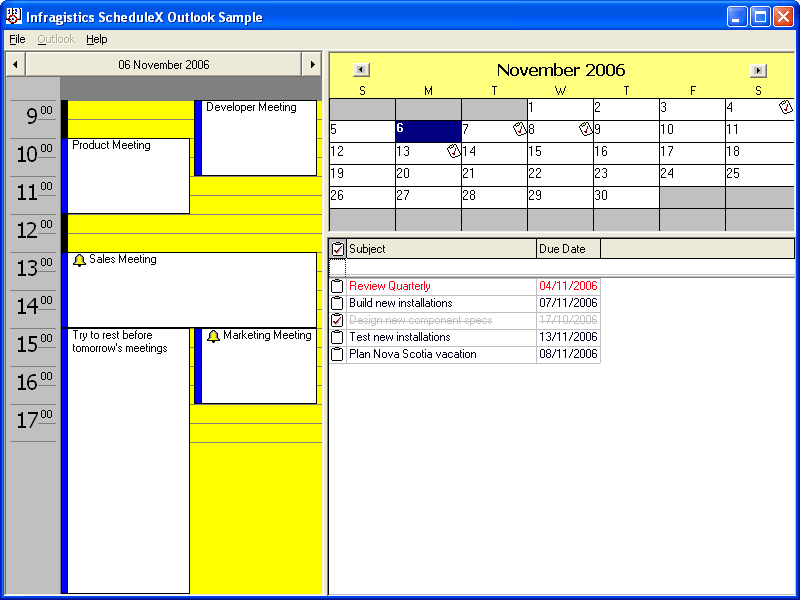The image size is (800, 600).
Task: Click the app icon in the title bar
Action: (x=14, y=16)
